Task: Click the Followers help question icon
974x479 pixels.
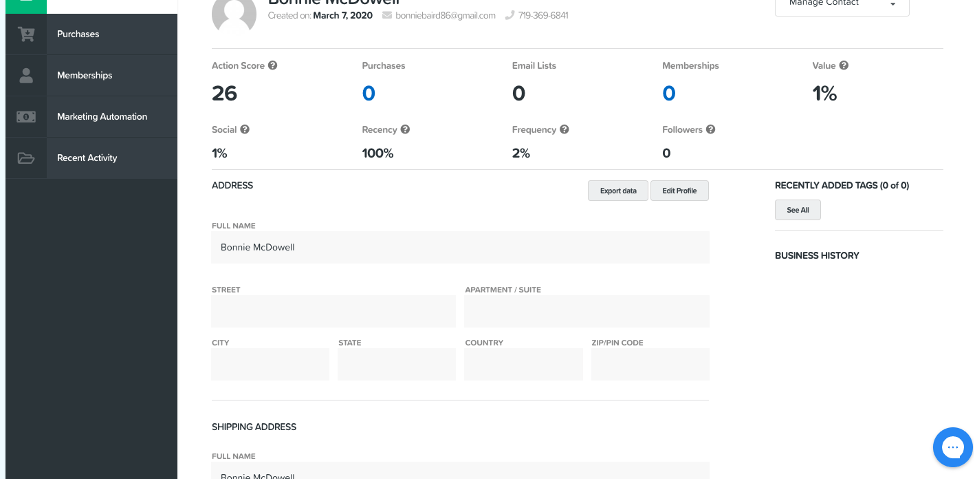Action: pos(710,130)
